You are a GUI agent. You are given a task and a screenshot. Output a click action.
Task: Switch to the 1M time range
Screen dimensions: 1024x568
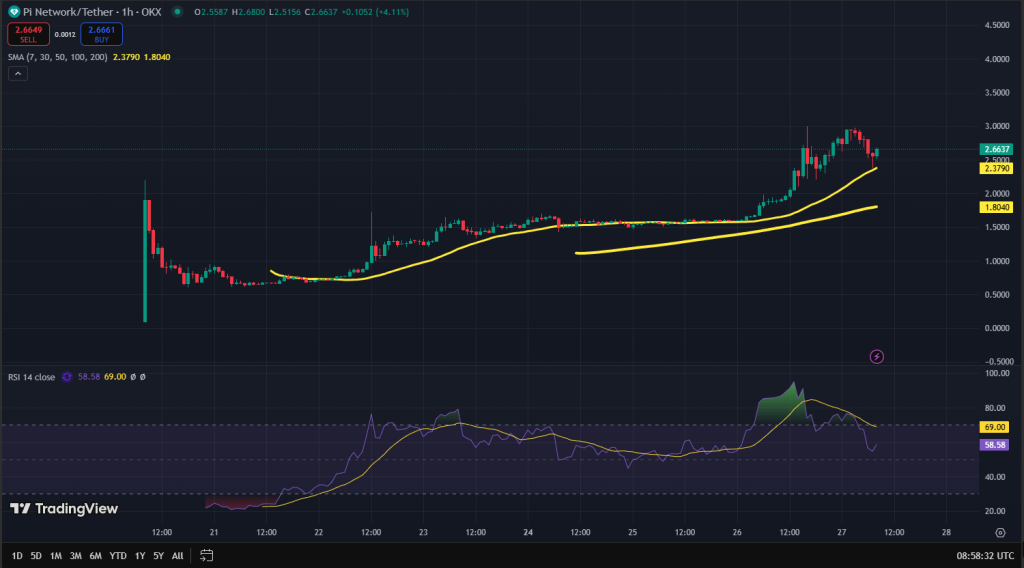tap(56, 556)
